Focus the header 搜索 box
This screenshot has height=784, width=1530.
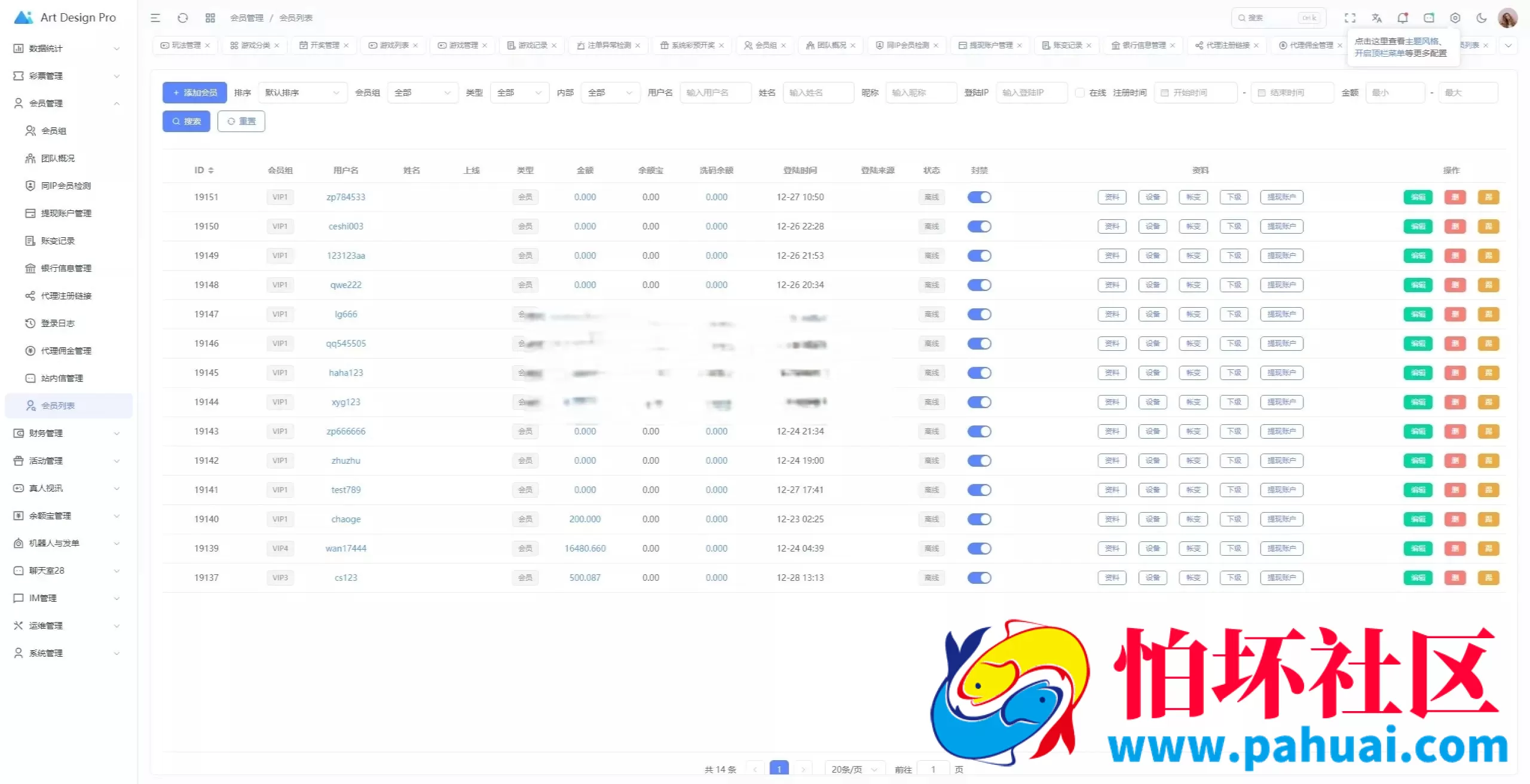pyautogui.click(x=1278, y=18)
